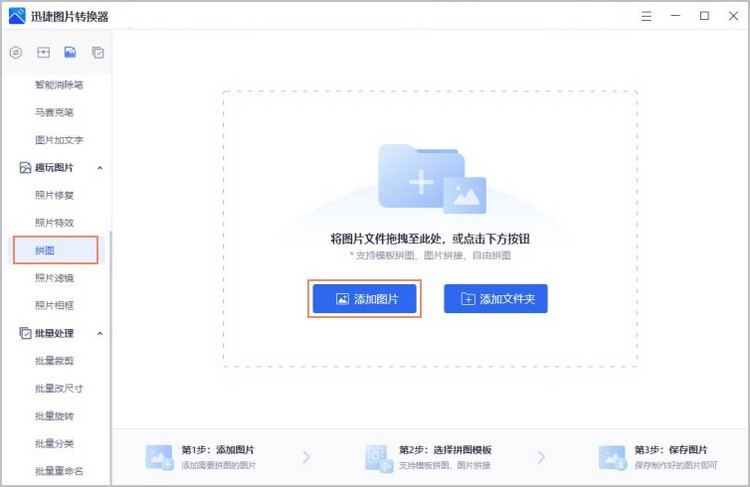Open 图片加文字 tool
Screen dimensions: 750x487
point(59,140)
